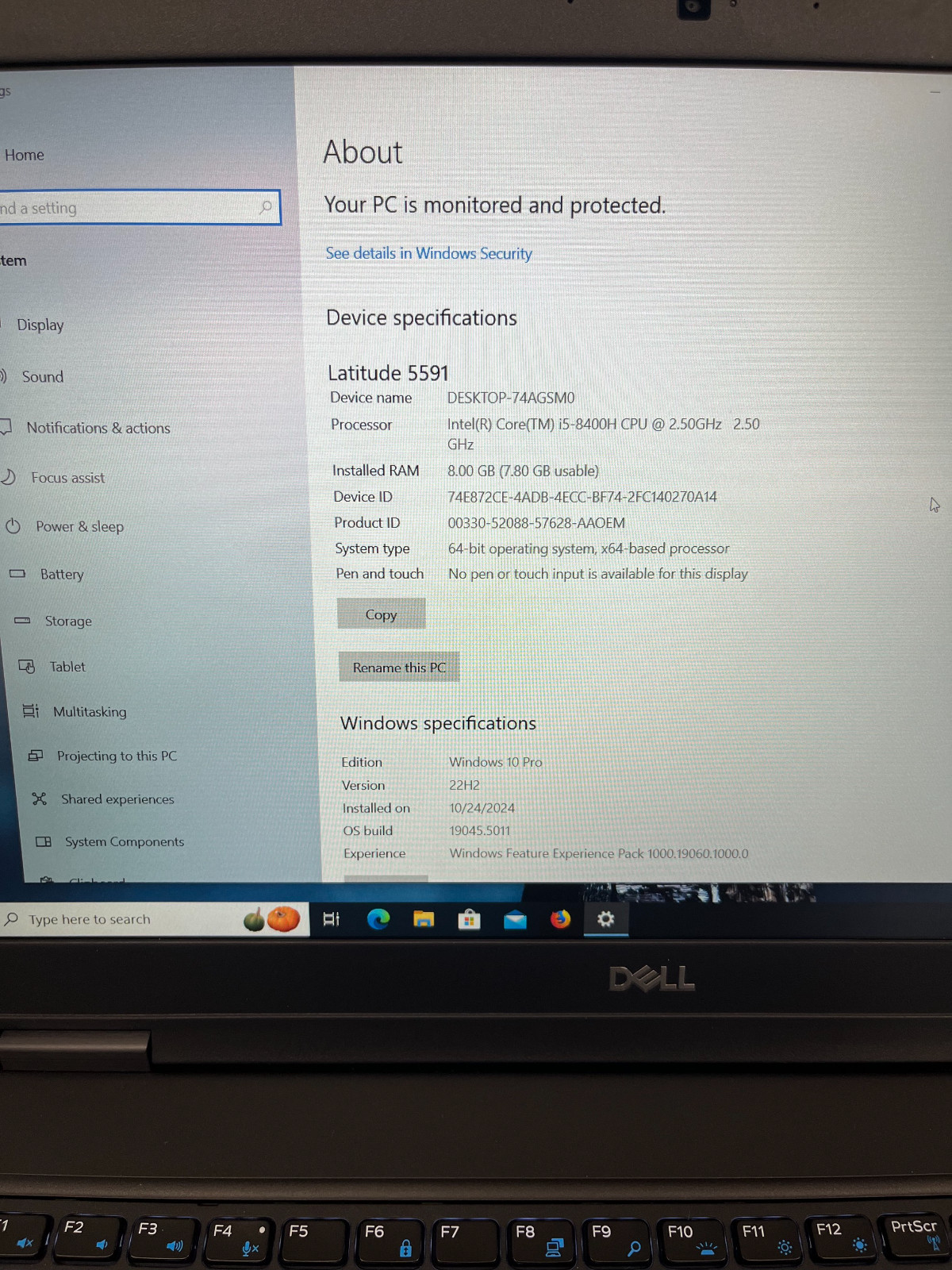The height and width of the screenshot is (1270, 952).
Task: Click the Focus assist moon icon
Action: [9, 477]
